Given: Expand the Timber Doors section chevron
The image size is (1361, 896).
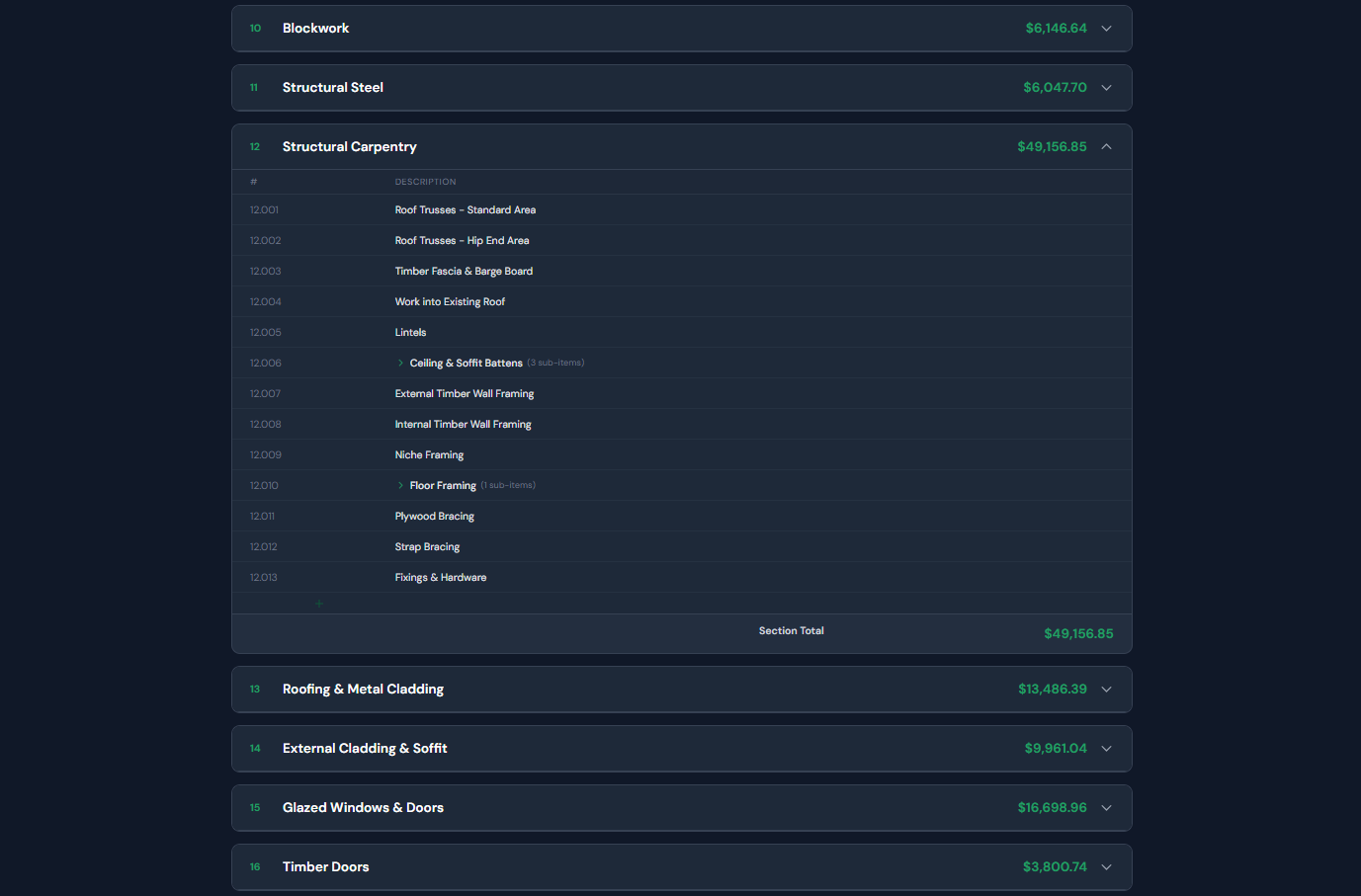Looking at the screenshot, I should (x=1106, y=867).
